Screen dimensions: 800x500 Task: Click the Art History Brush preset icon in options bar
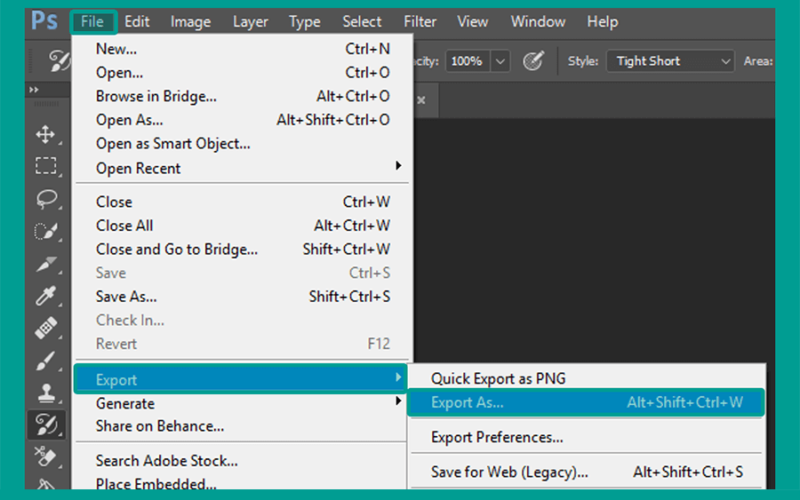click(58, 61)
